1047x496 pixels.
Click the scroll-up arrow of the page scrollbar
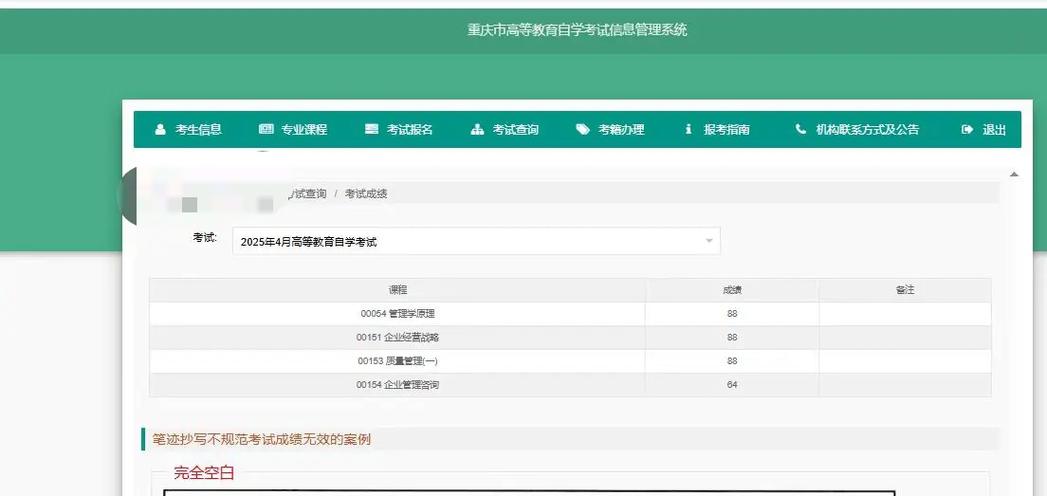point(1014,174)
